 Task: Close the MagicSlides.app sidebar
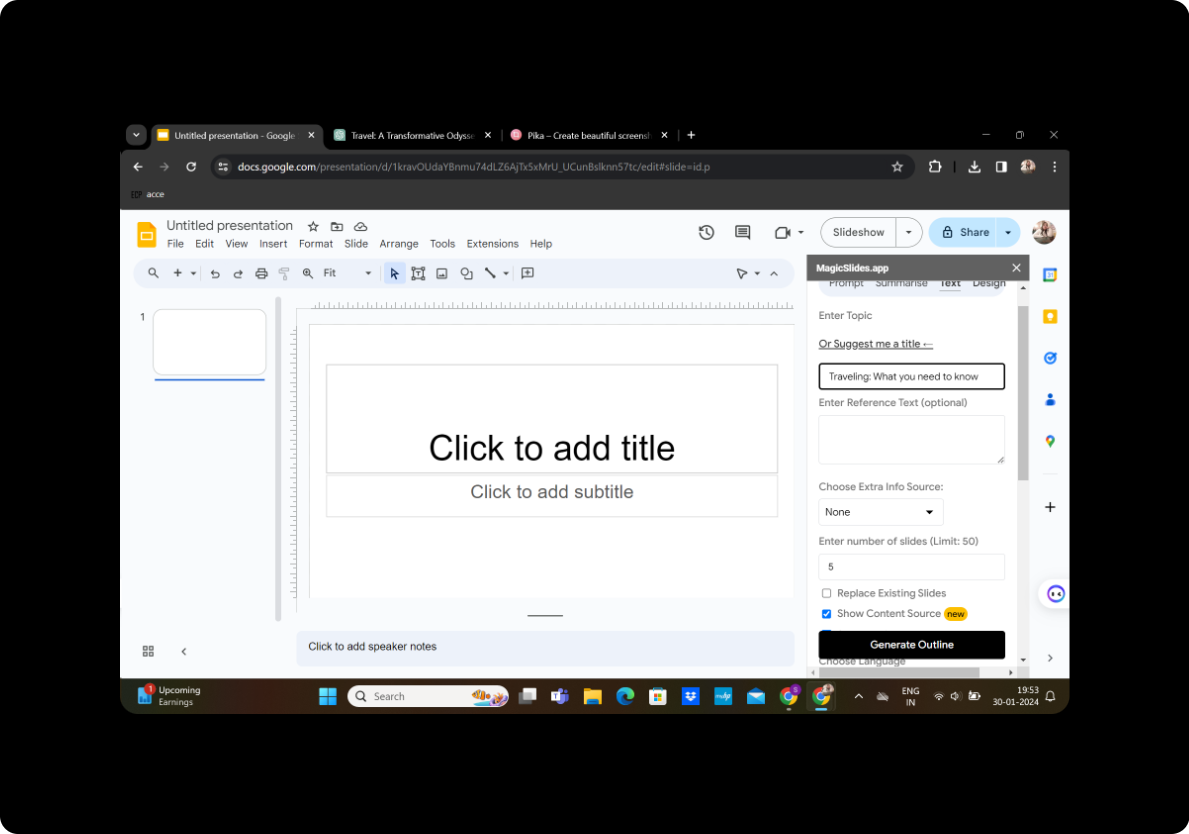click(1016, 268)
